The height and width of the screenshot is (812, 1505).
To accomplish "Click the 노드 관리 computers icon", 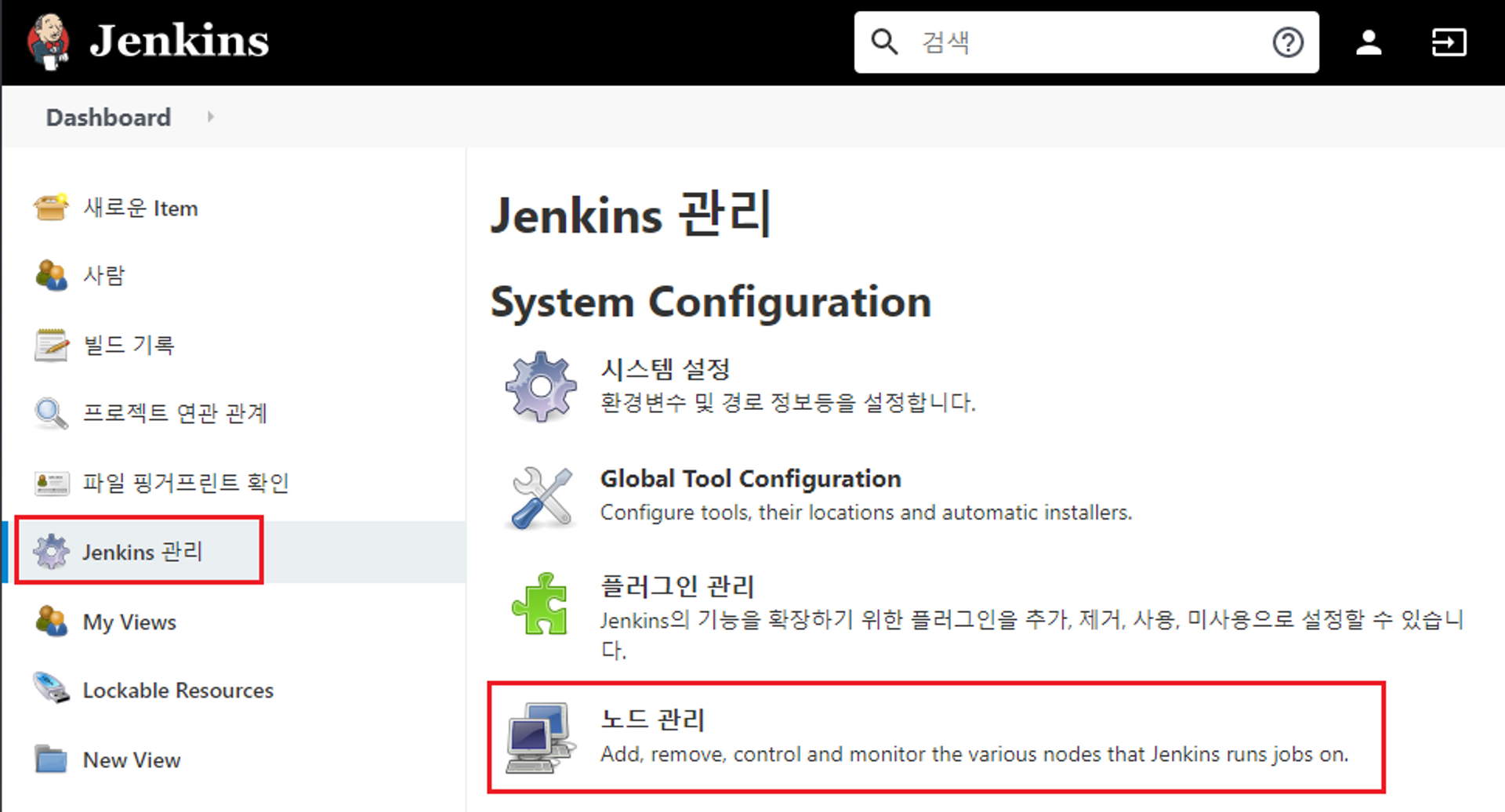I will pyautogui.click(x=539, y=738).
